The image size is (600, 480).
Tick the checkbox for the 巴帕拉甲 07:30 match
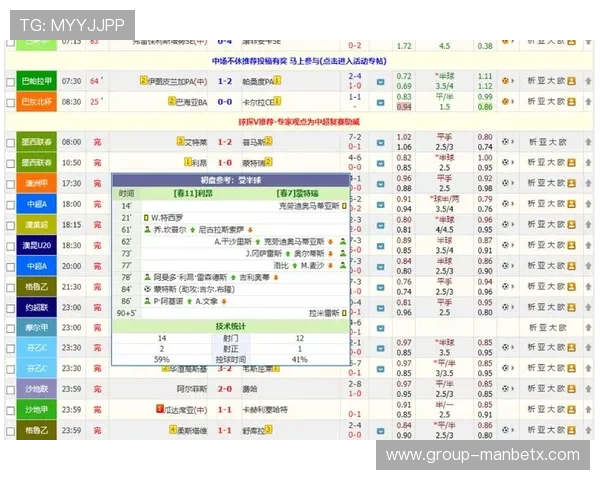[10, 82]
